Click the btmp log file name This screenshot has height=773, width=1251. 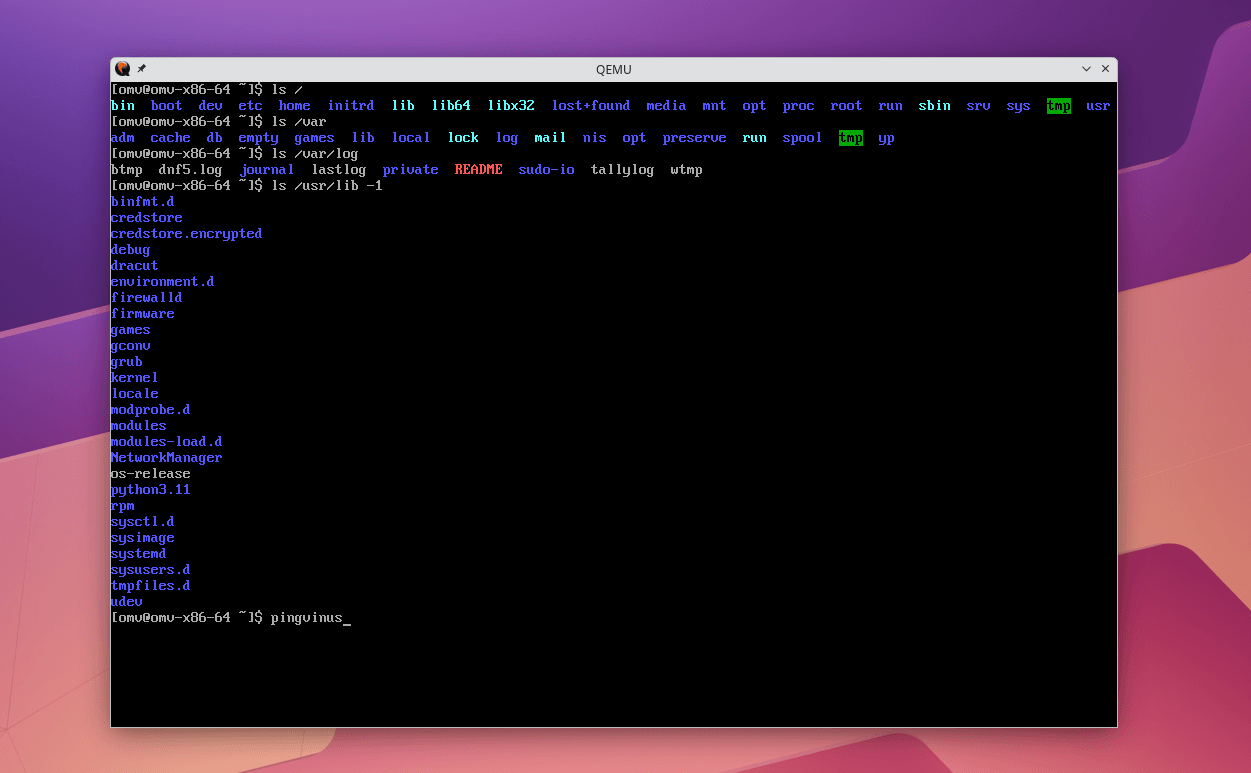[127, 170]
